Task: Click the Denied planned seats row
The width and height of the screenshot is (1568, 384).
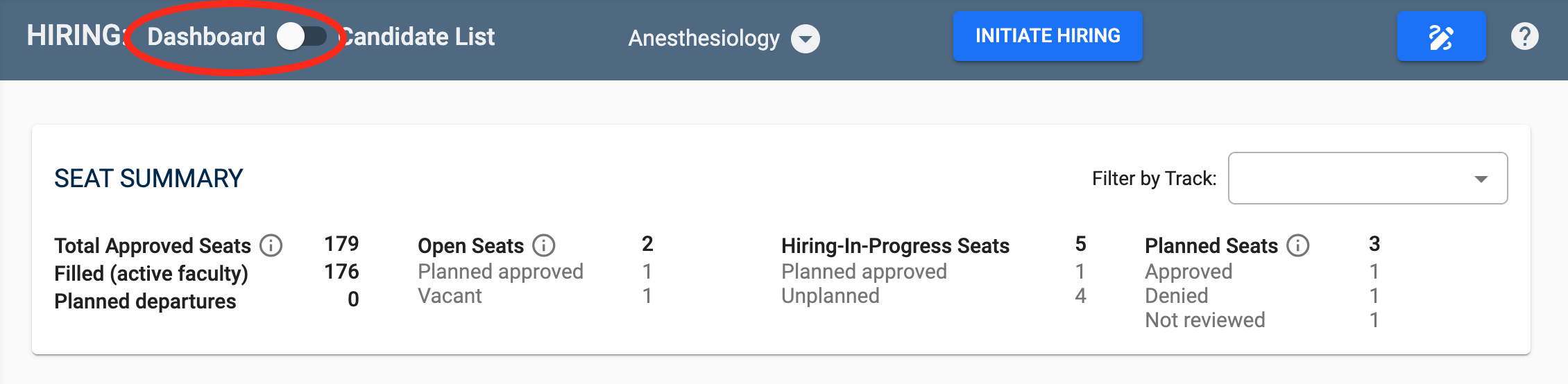Action: (1262, 296)
